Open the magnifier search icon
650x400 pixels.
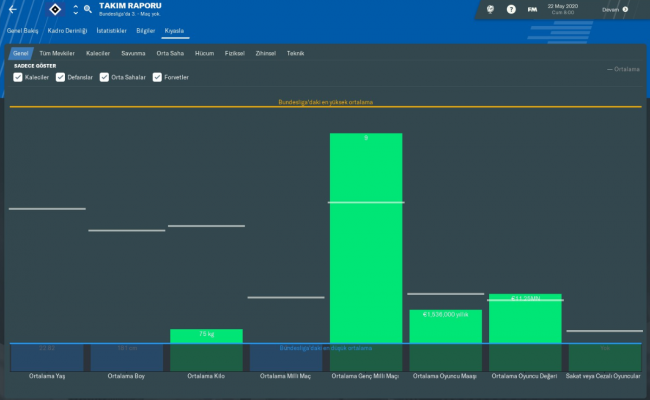coord(88,9)
